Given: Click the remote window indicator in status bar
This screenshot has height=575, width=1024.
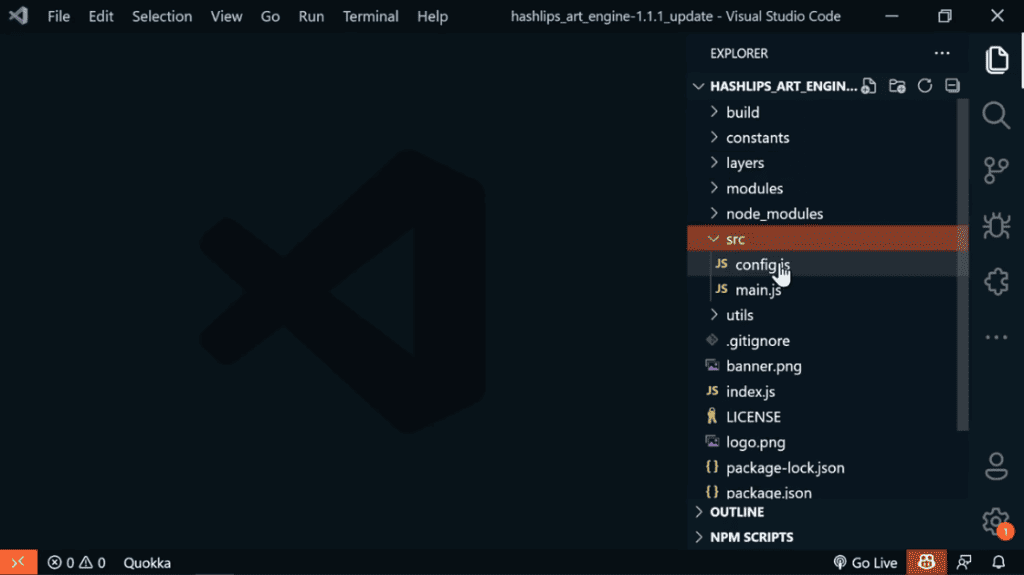Looking at the screenshot, I should click(x=18, y=562).
